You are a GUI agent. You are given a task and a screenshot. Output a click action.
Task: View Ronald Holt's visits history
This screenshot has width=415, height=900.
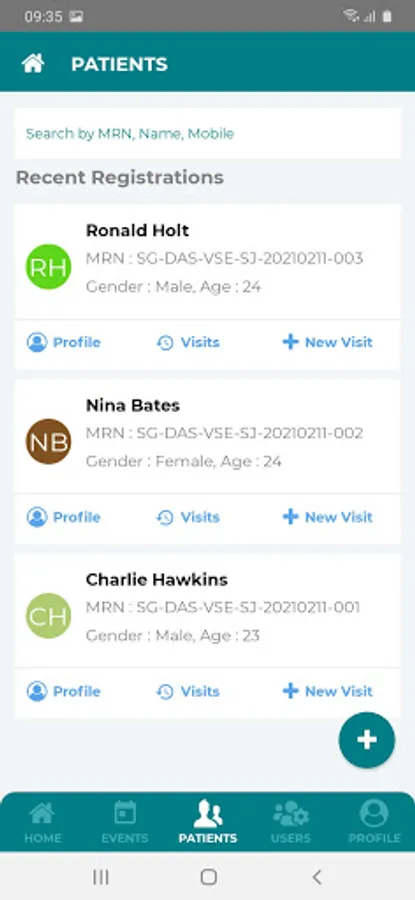click(188, 343)
